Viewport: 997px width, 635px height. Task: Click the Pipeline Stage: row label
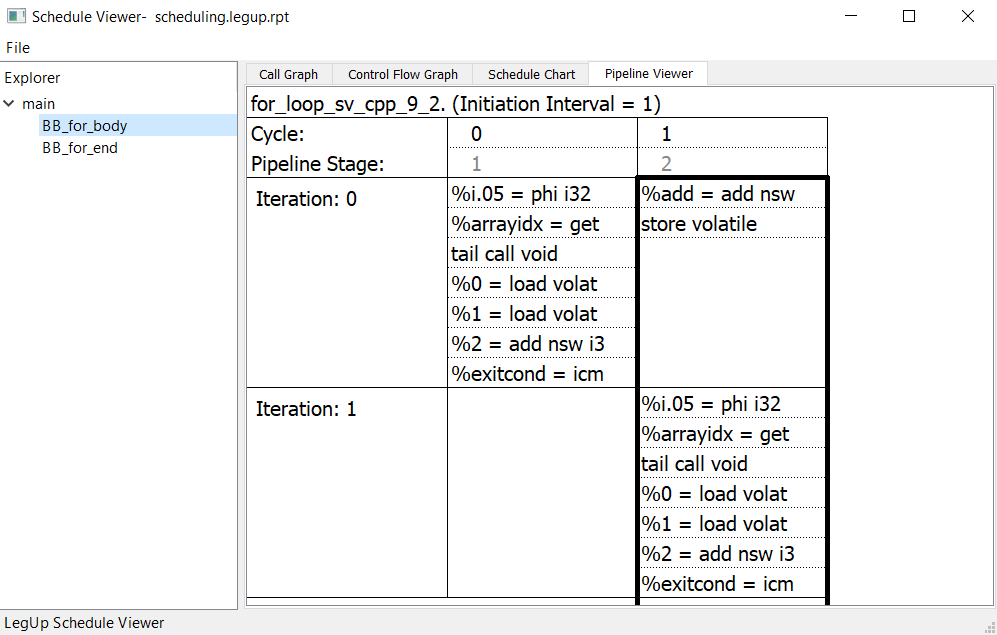point(318,164)
